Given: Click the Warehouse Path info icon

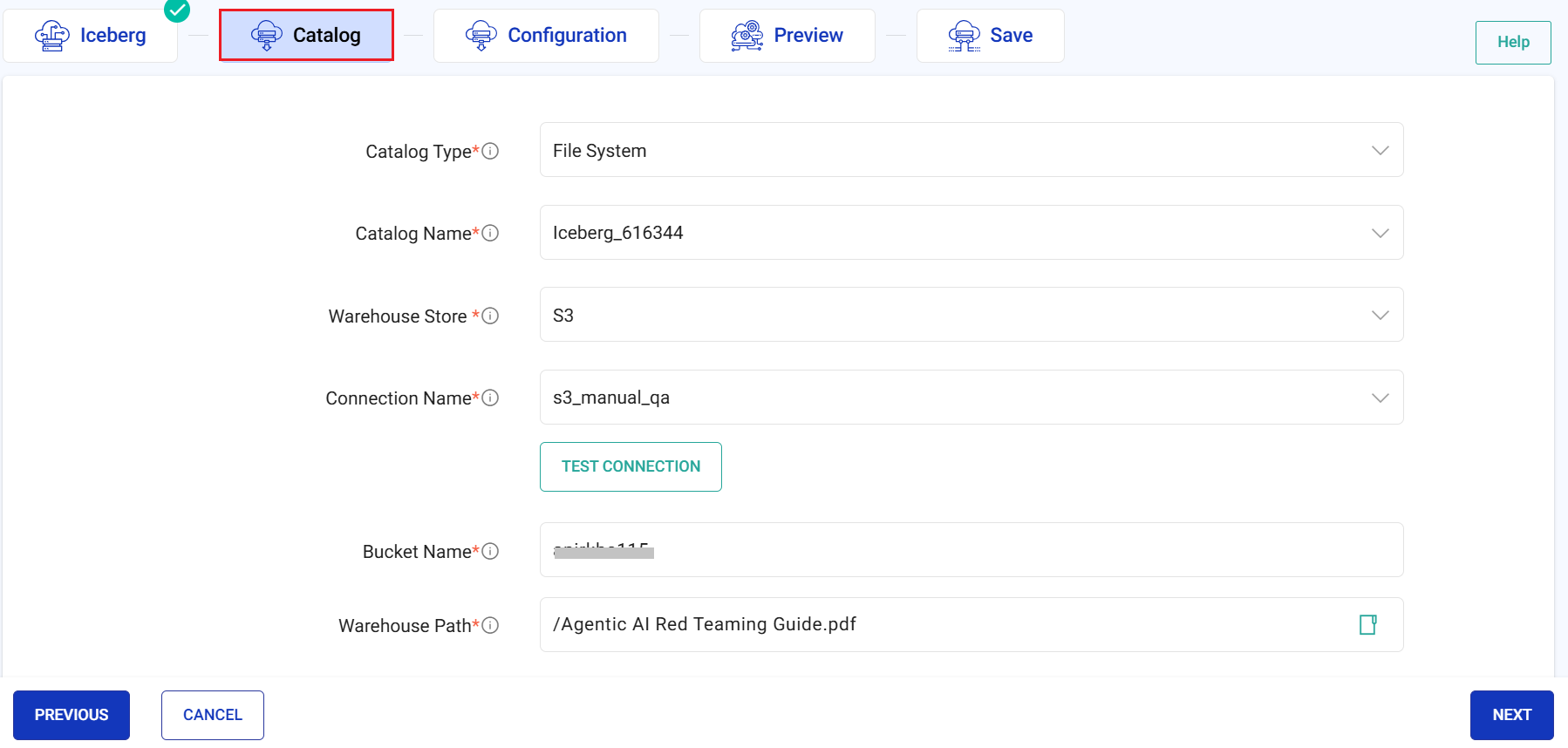Looking at the screenshot, I should coord(490,625).
